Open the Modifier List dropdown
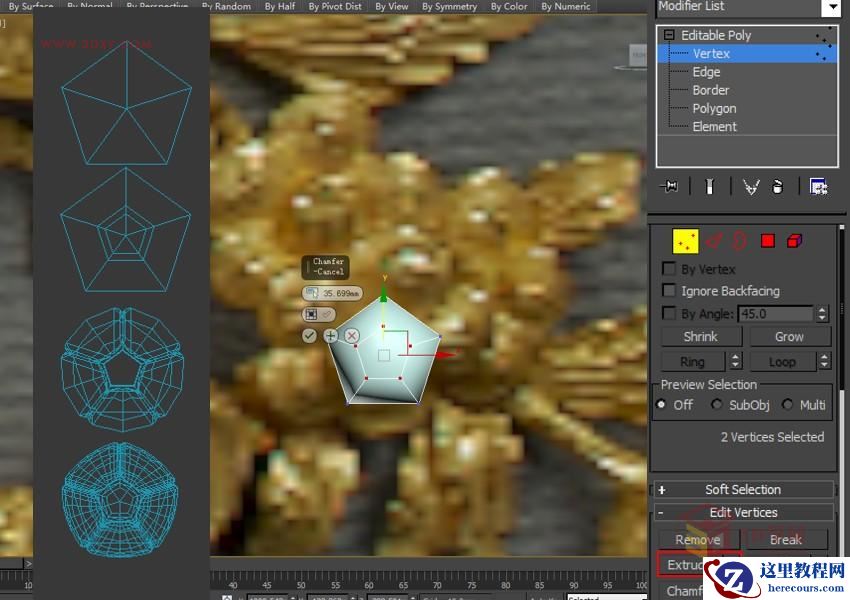The image size is (850, 600). click(833, 7)
